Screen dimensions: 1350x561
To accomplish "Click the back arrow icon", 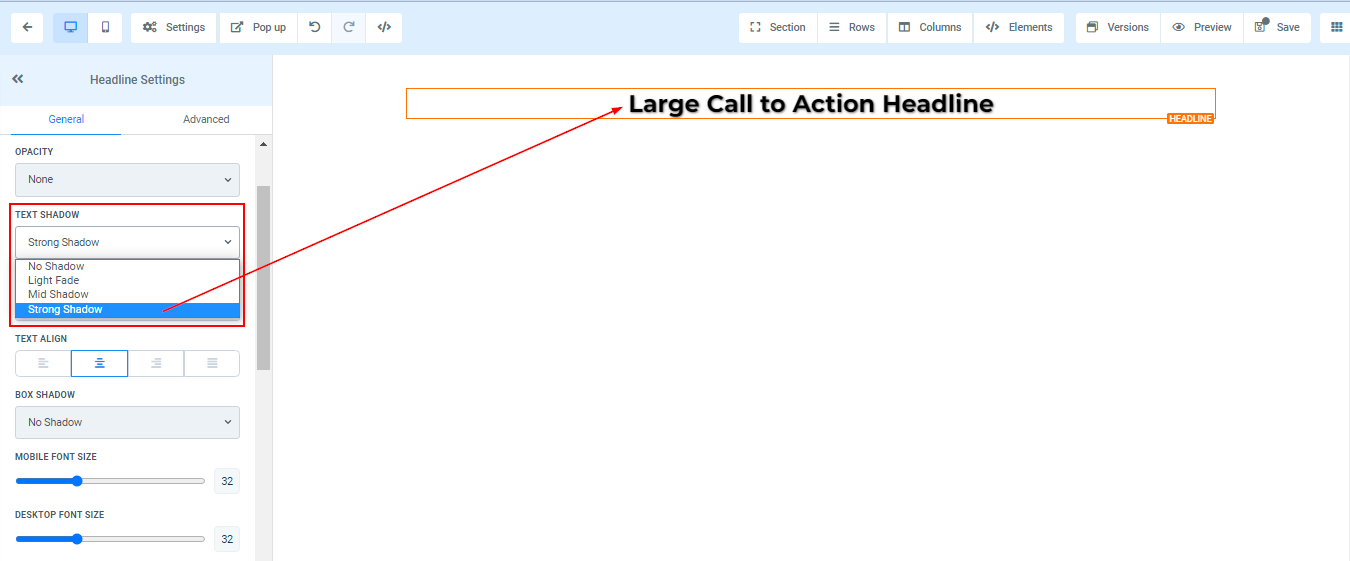I will (27, 27).
